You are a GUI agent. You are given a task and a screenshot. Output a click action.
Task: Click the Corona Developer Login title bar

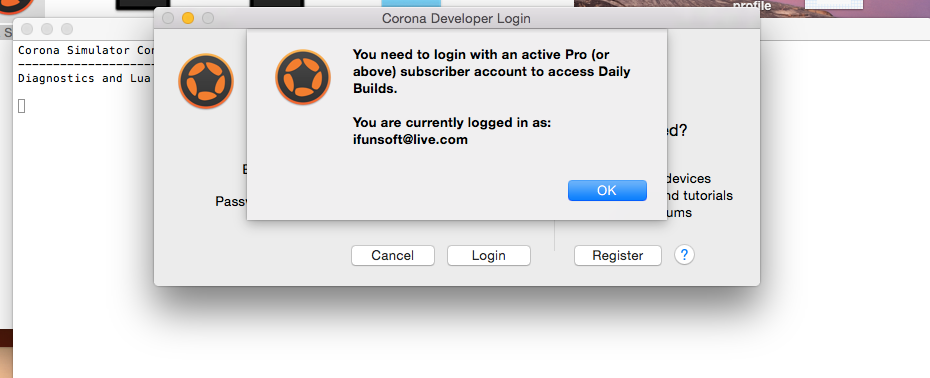(456, 18)
